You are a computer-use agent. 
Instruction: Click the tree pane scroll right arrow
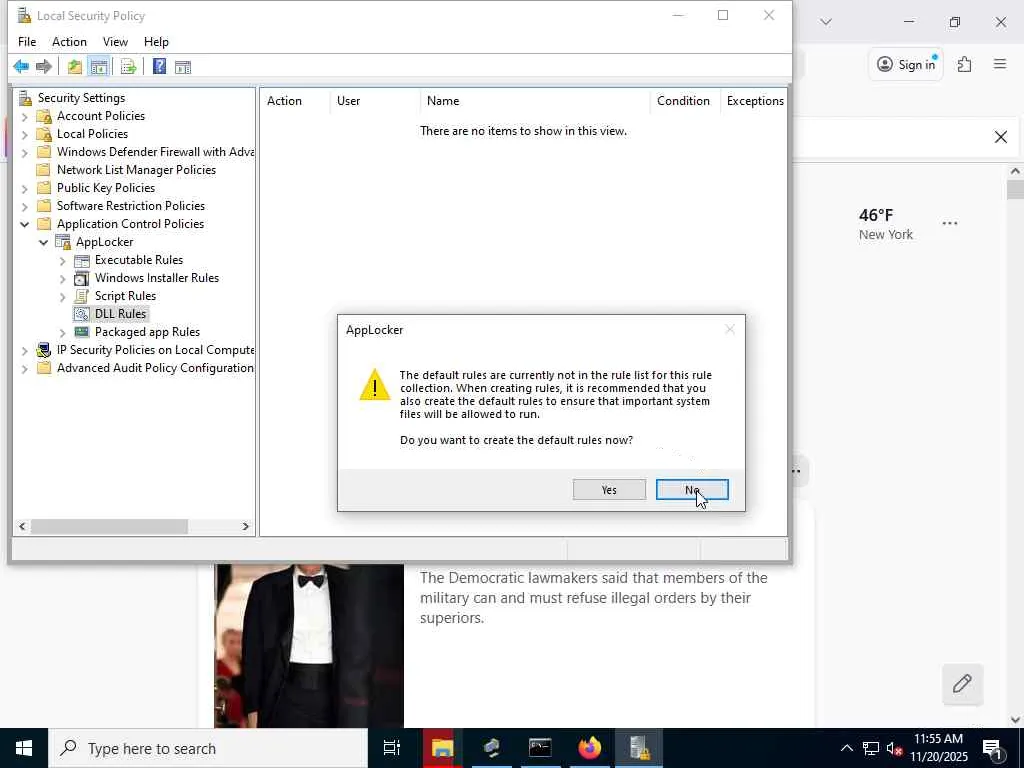click(246, 526)
